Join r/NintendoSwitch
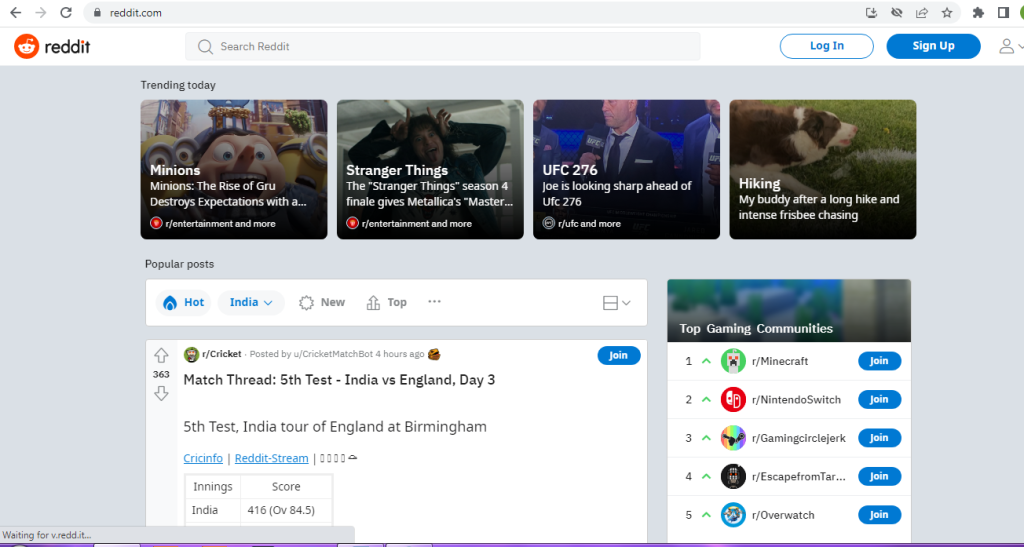Screen dimensions: 1024x547 click(x=879, y=399)
